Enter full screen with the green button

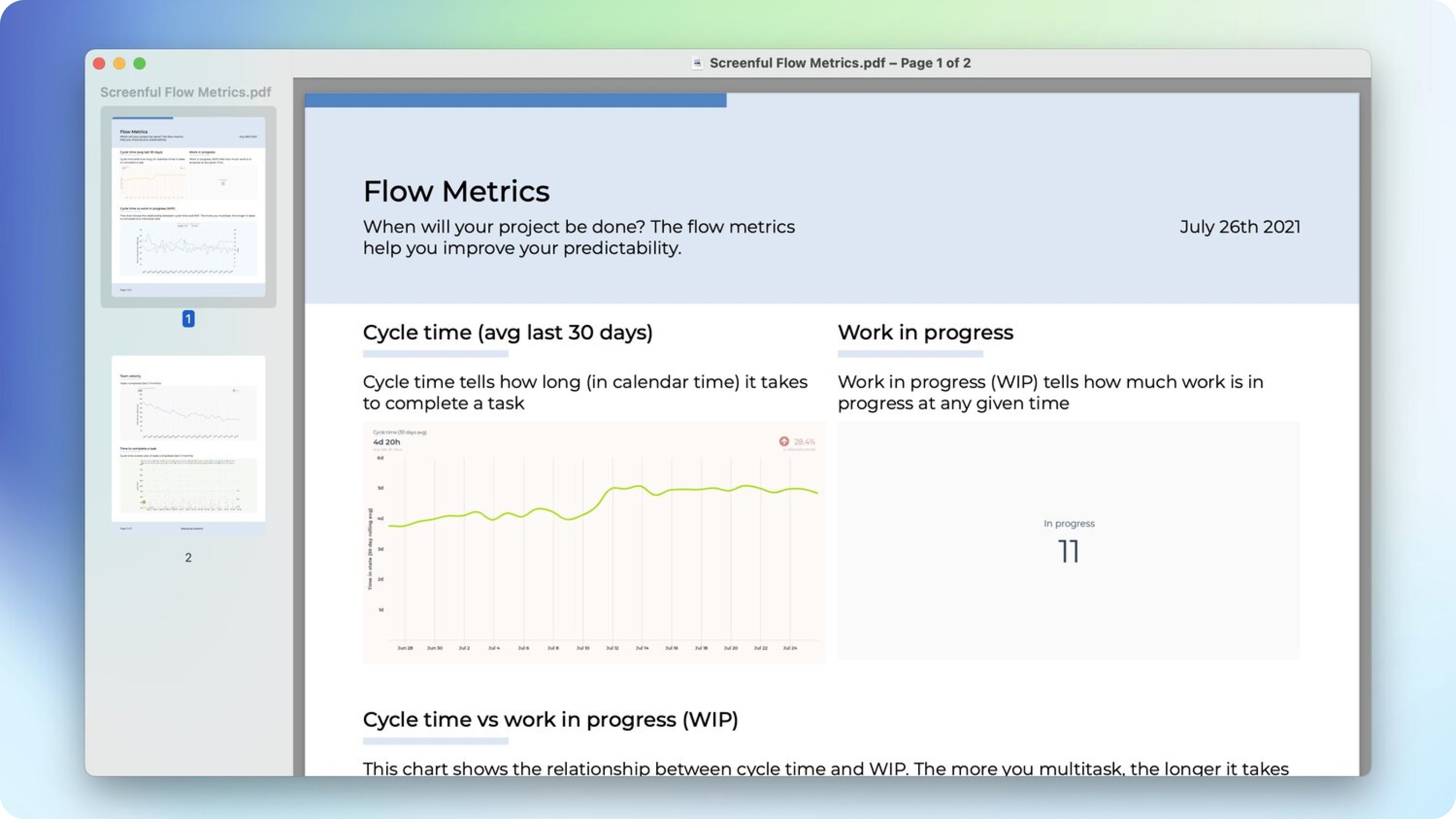(x=140, y=63)
